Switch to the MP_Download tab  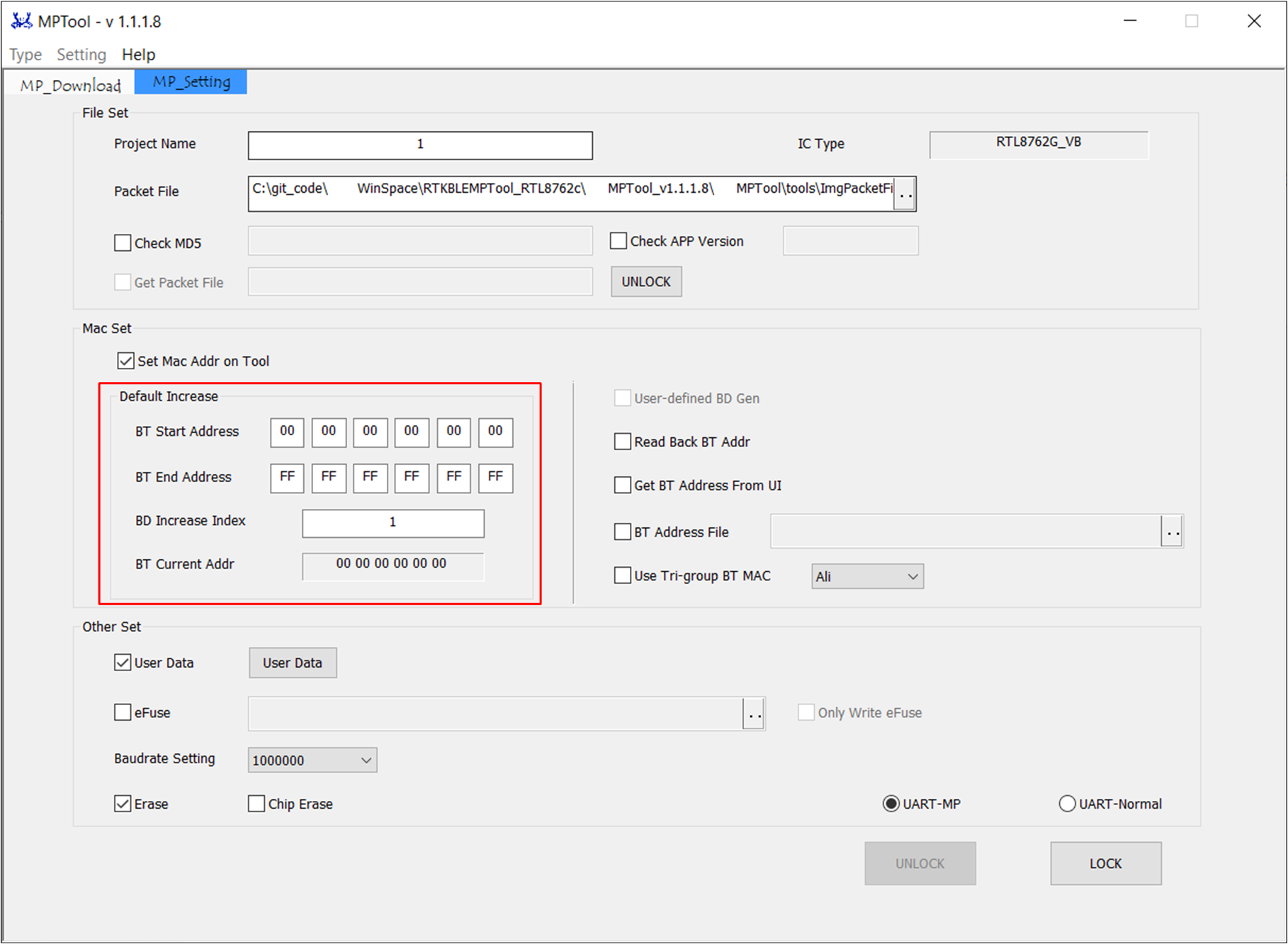pos(70,85)
